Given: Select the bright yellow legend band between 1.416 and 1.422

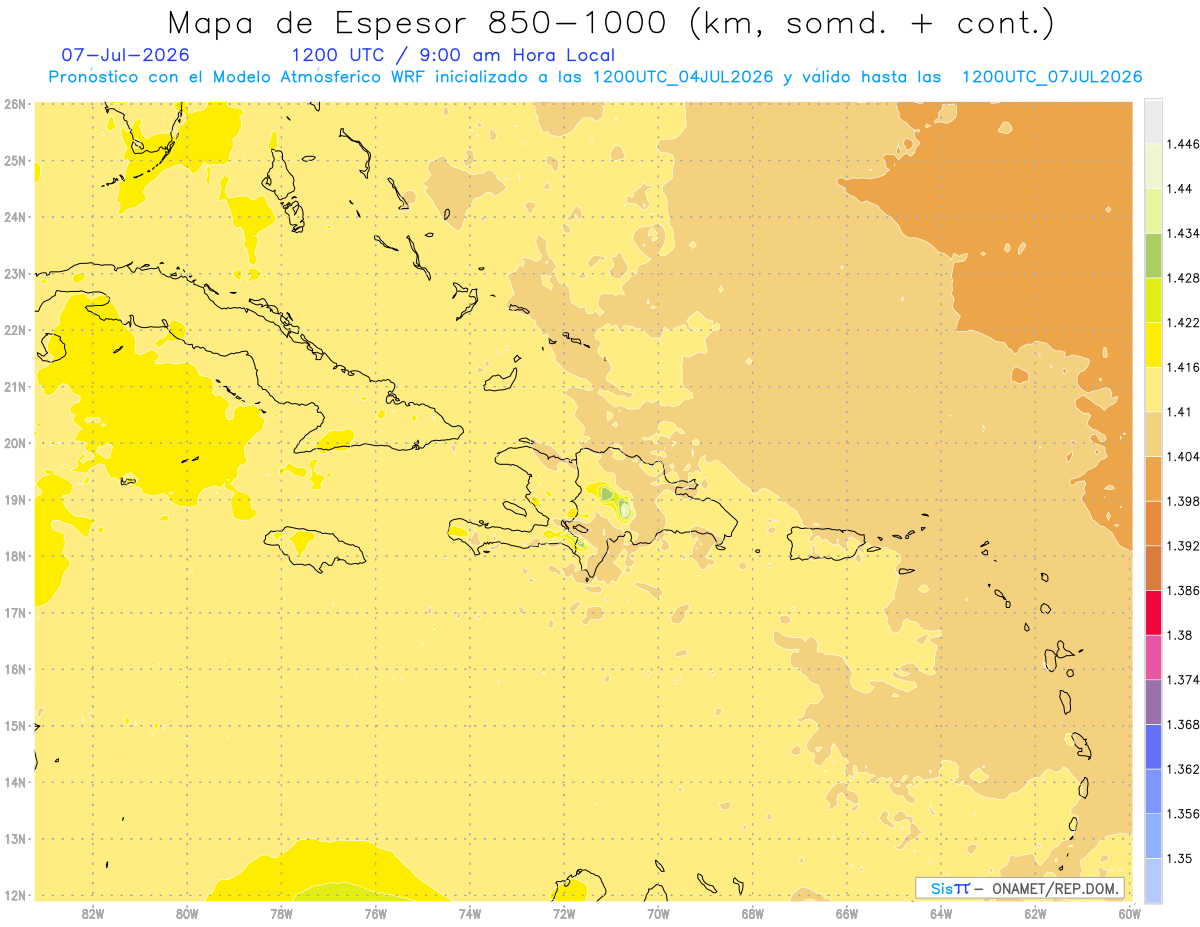Looking at the screenshot, I should [1153, 345].
